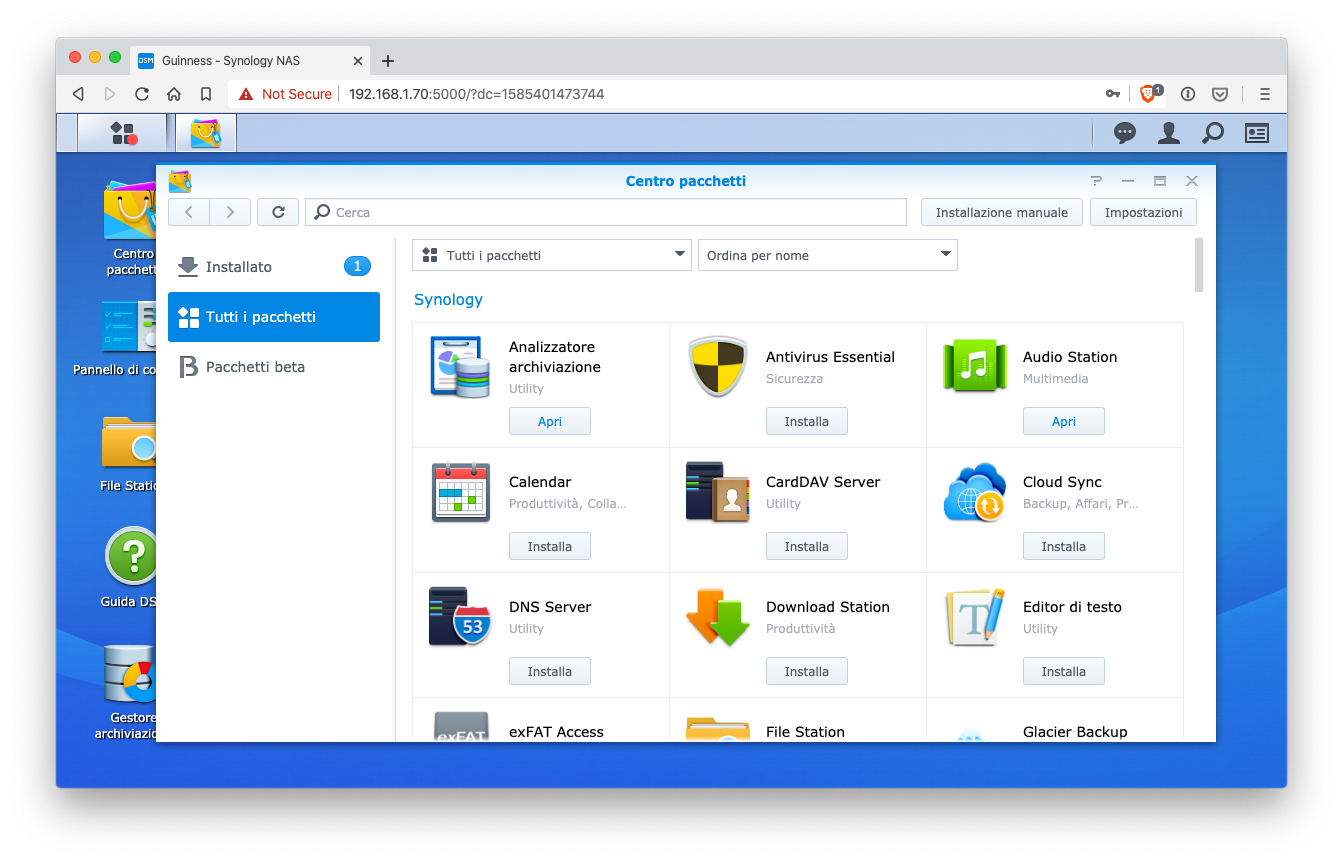Bookmark this page in the browser
This screenshot has height=862, width=1343.
(x=206, y=94)
